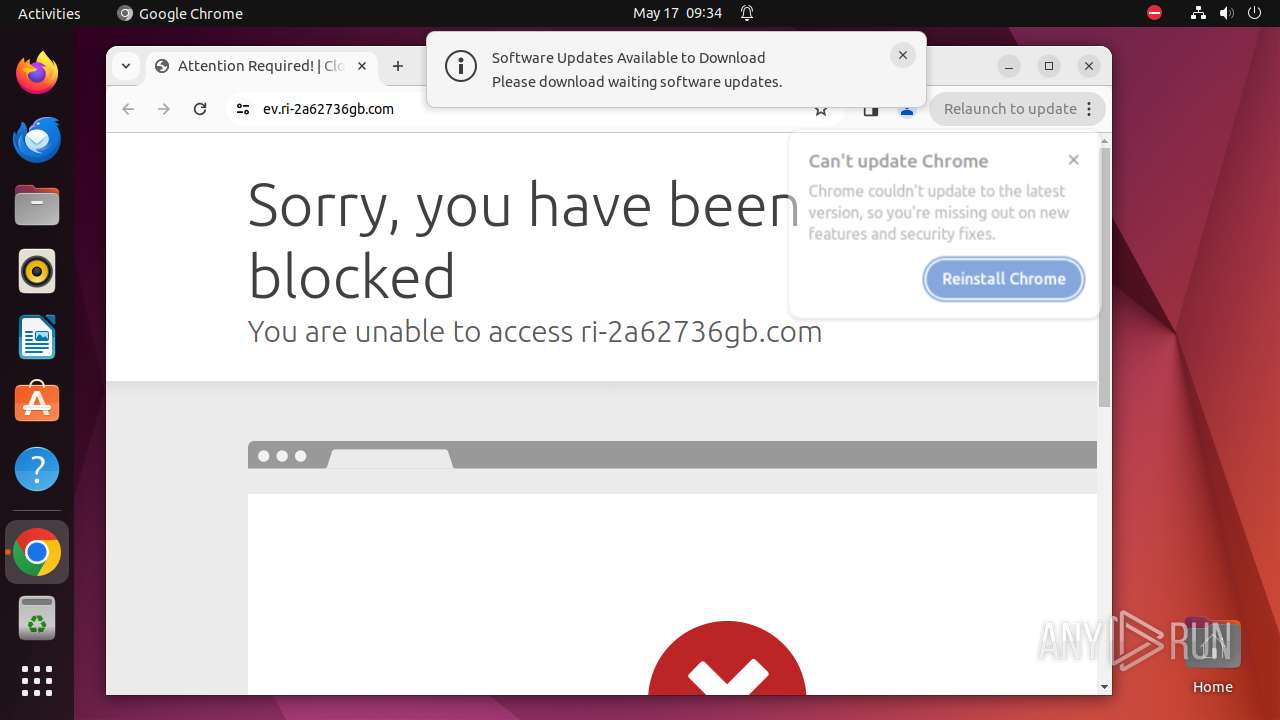Screen dimensions: 1280x720
Task: Click the volume icon in system tray
Action: click(1226, 13)
